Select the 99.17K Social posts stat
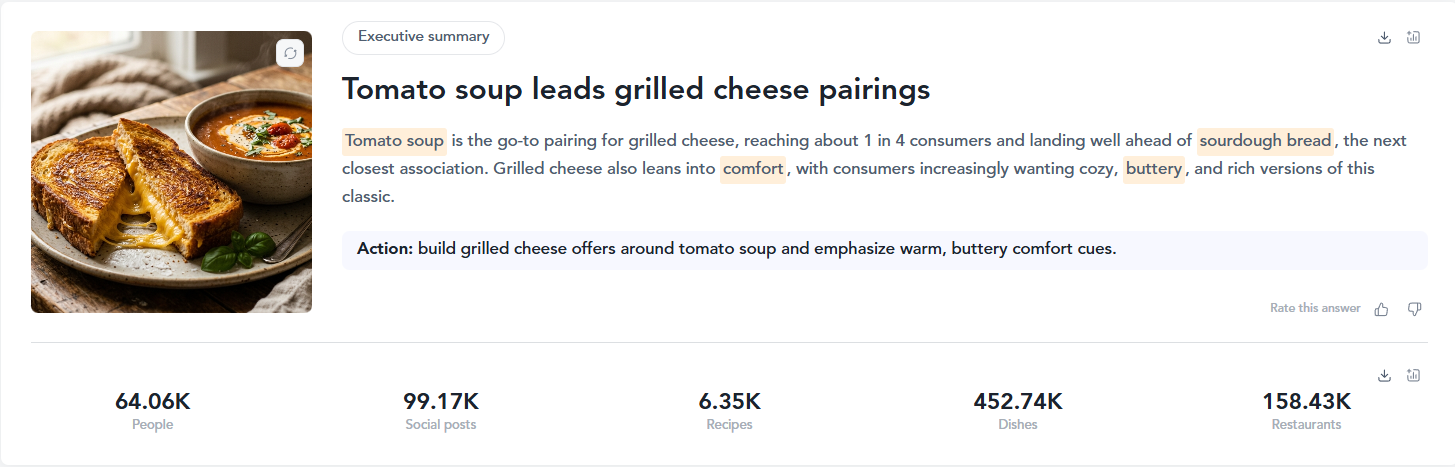 441,411
